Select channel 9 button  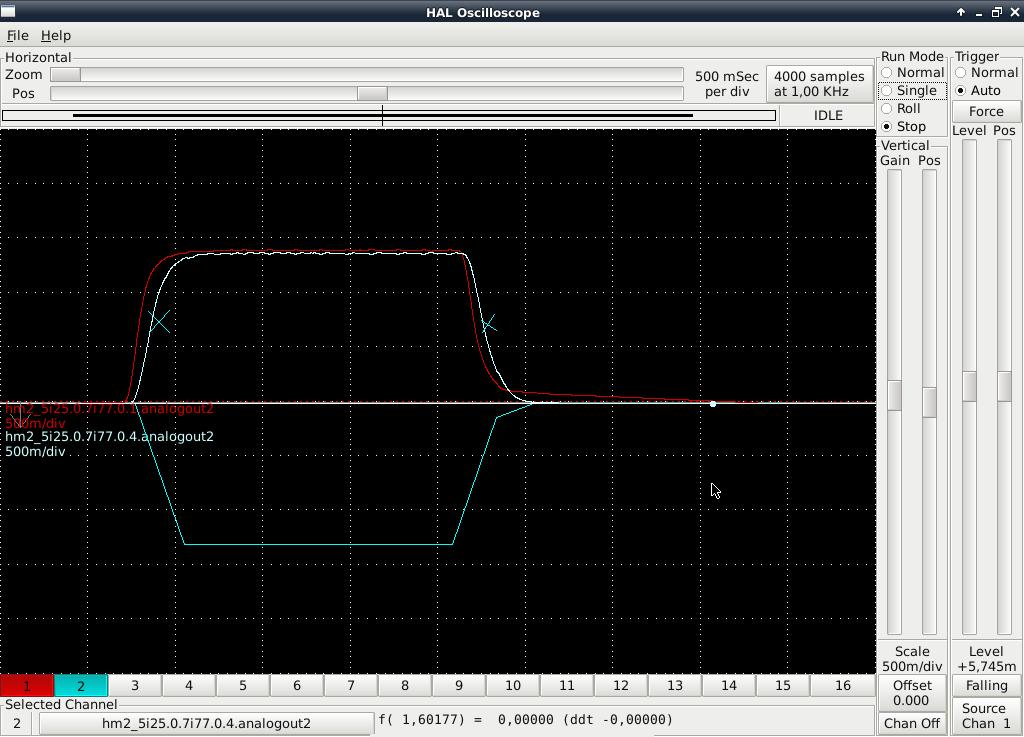pos(459,685)
